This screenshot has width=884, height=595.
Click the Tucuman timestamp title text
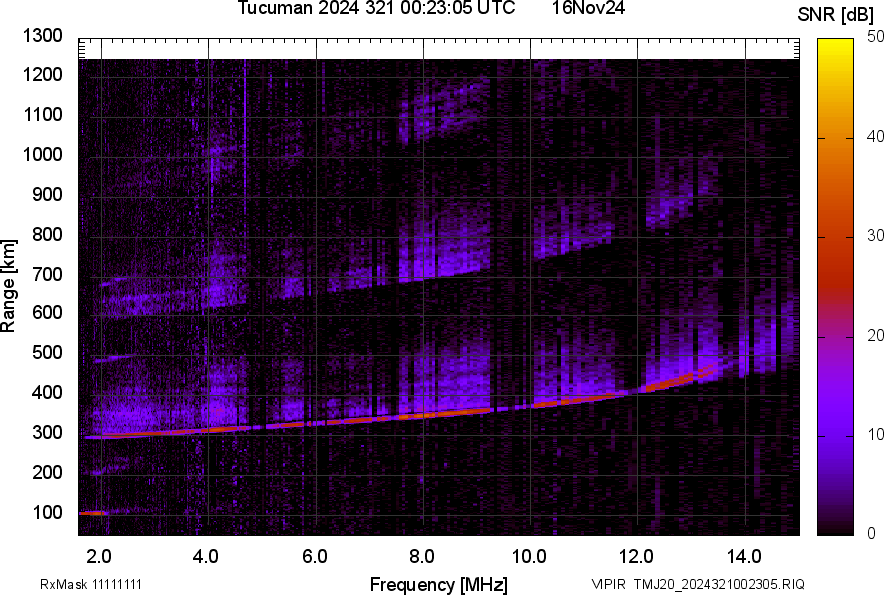pos(376,9)
